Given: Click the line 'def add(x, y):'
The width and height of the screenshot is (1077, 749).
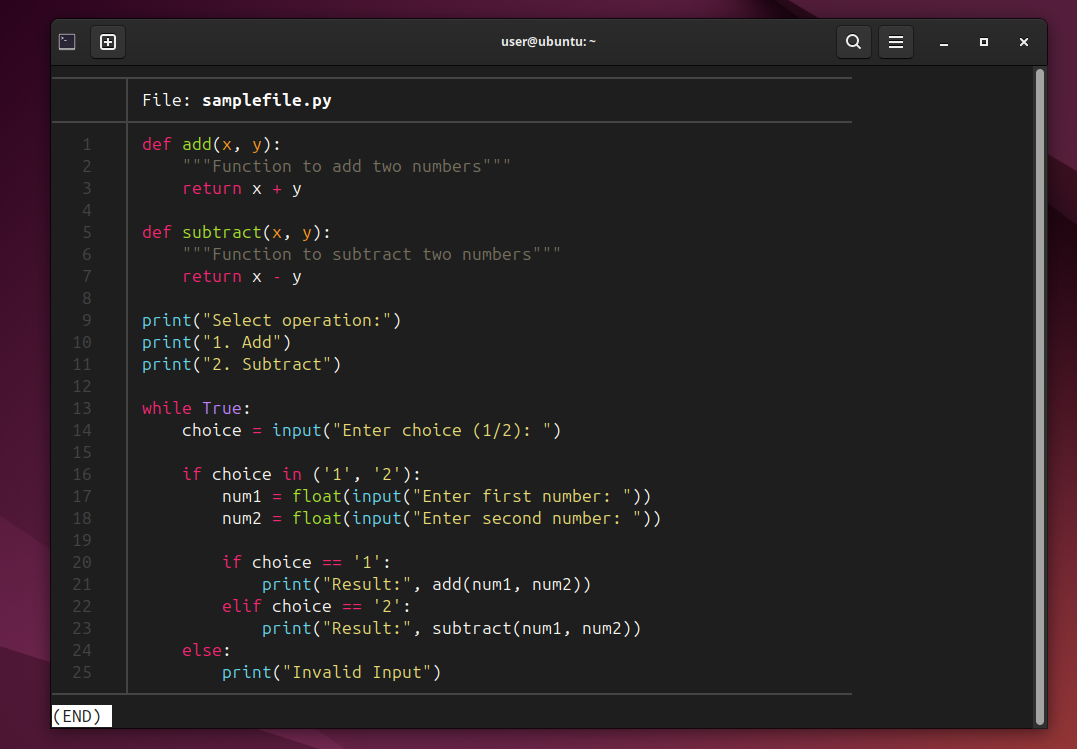Looking at the screenshot, I should point(211,144).
